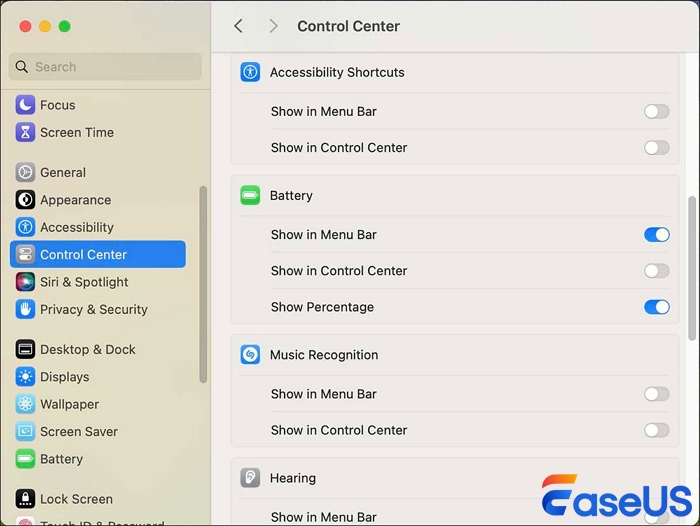Viewport: 700px width, 526px height.
Task: Open Battery settings in sidebar
Action: (x=98, y=459)
